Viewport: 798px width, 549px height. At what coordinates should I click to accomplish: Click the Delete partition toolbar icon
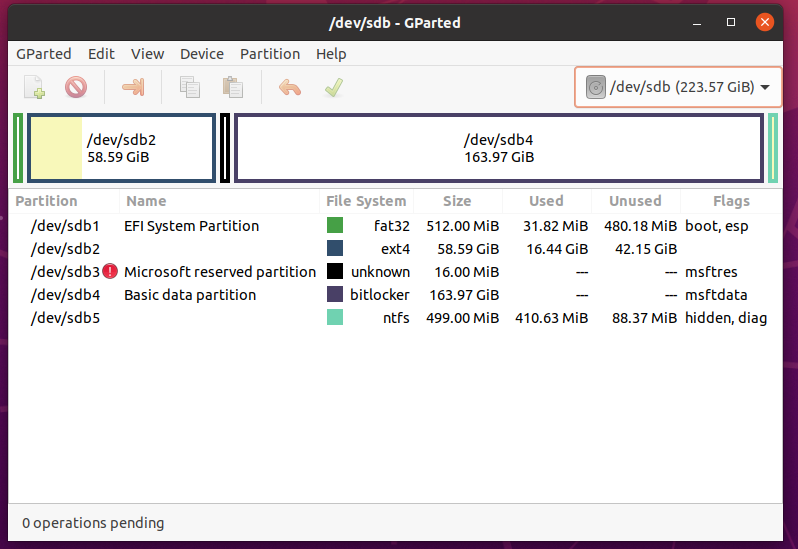click(x=76, y=88)
